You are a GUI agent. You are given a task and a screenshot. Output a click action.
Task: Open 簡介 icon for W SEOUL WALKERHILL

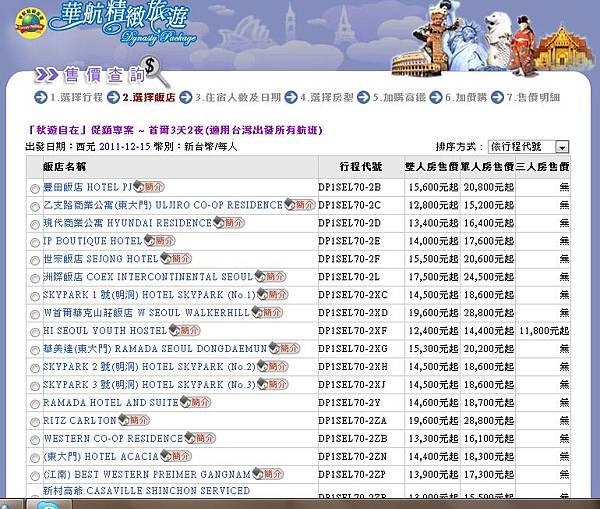(x=267, y=312)
